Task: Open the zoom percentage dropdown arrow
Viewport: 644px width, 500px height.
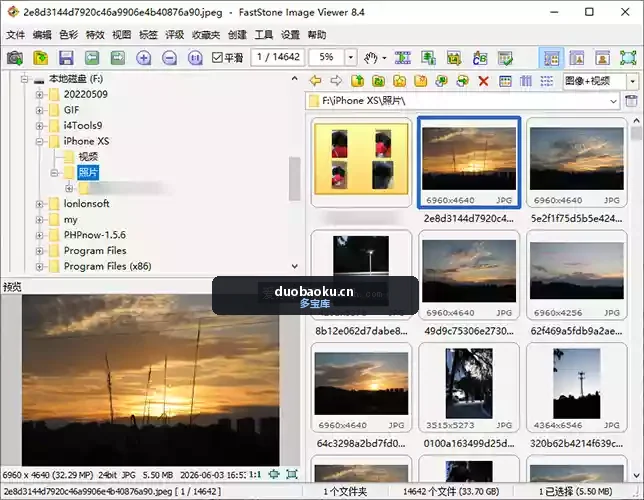Action: (x=350, y=57)
